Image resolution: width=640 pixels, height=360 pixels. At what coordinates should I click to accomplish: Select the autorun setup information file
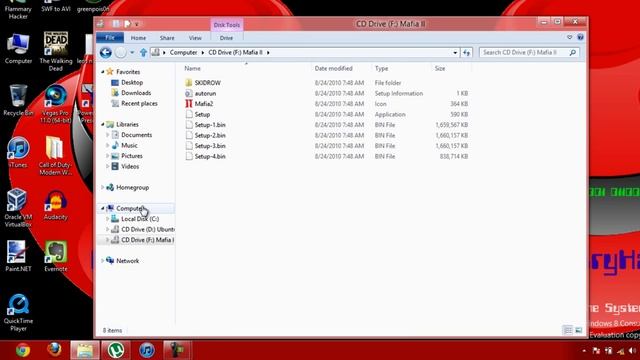point(205,93)
